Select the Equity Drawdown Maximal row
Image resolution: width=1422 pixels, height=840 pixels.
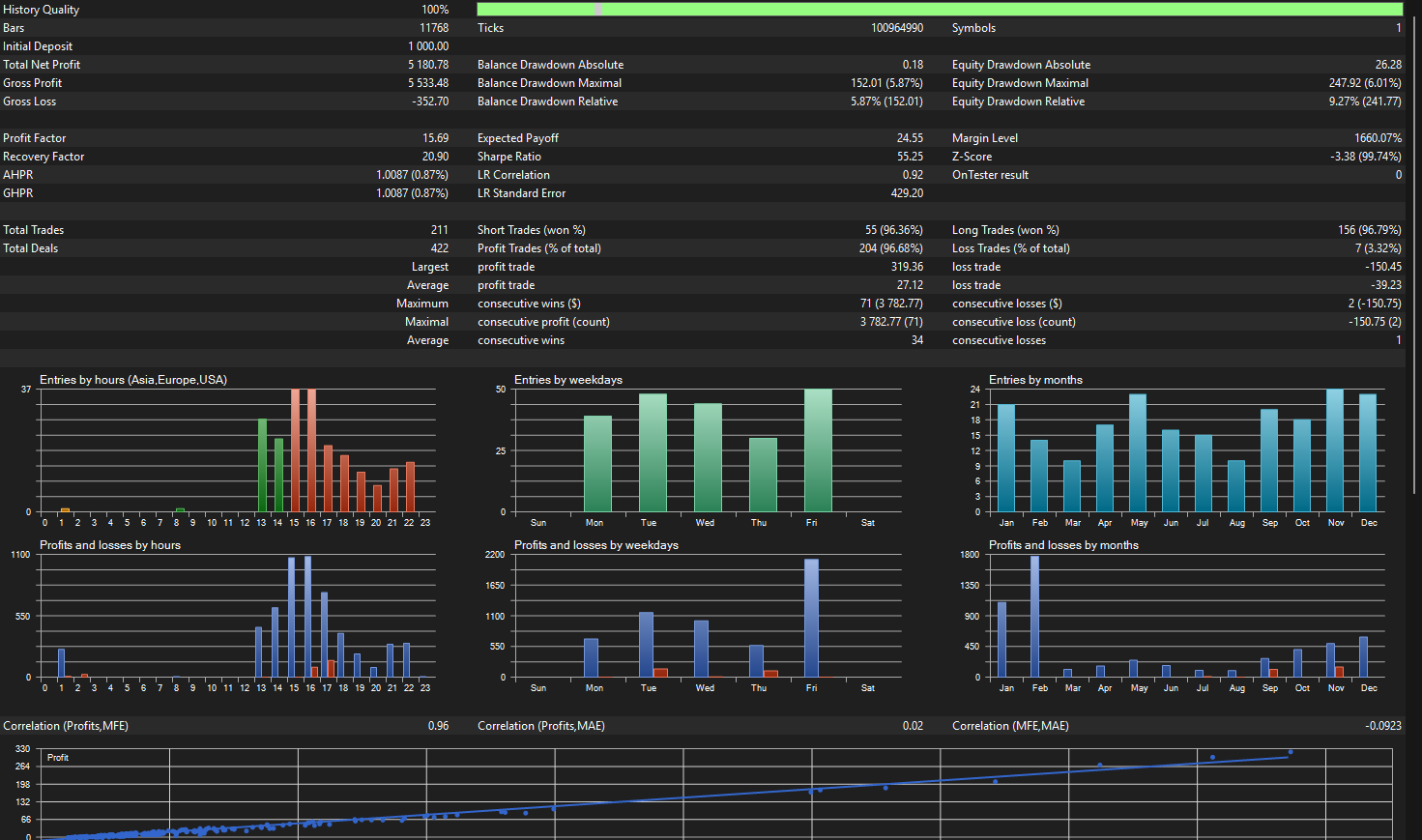click(1176, 83)
